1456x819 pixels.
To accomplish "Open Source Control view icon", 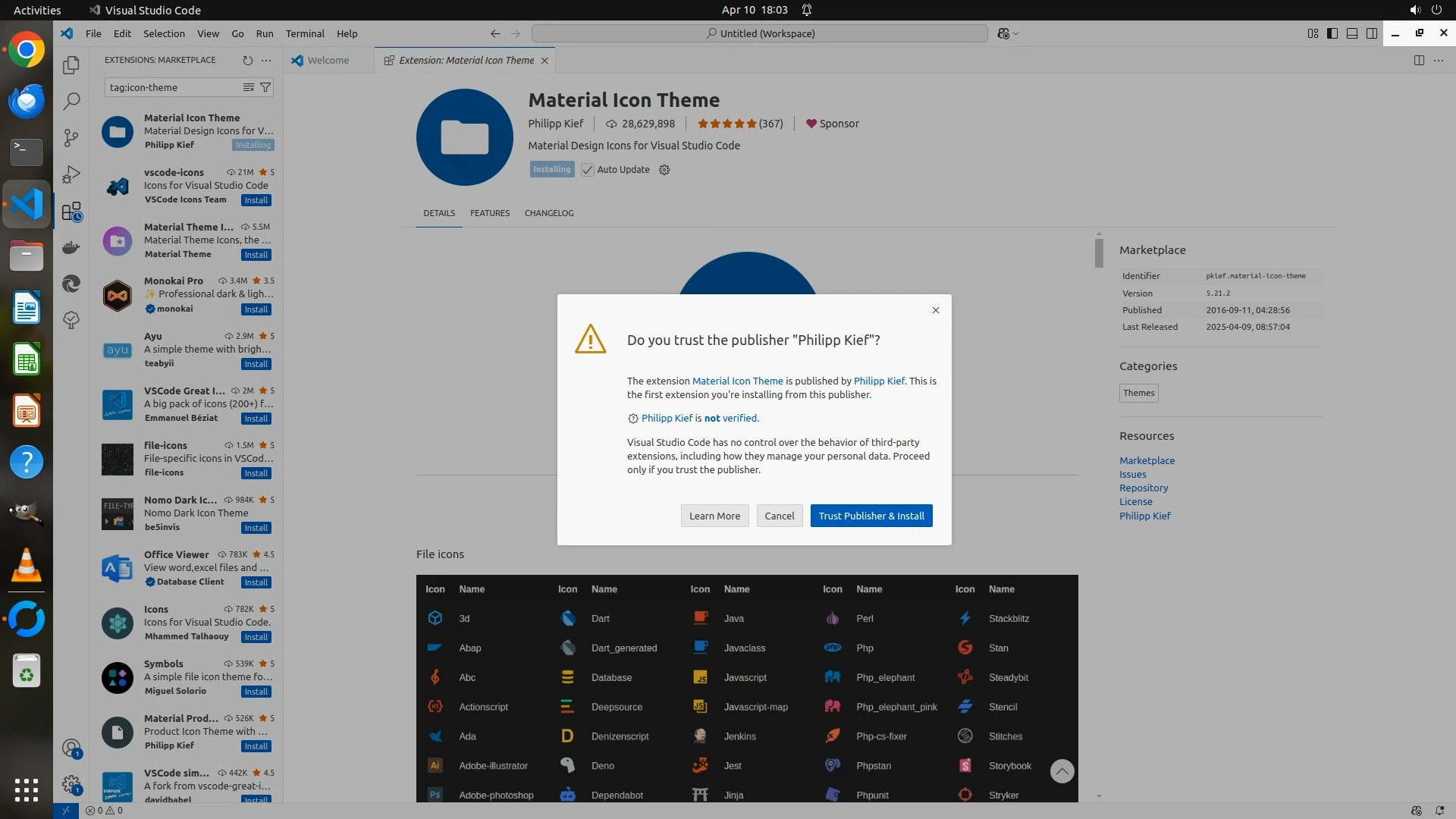I will [x=71, y=137].
